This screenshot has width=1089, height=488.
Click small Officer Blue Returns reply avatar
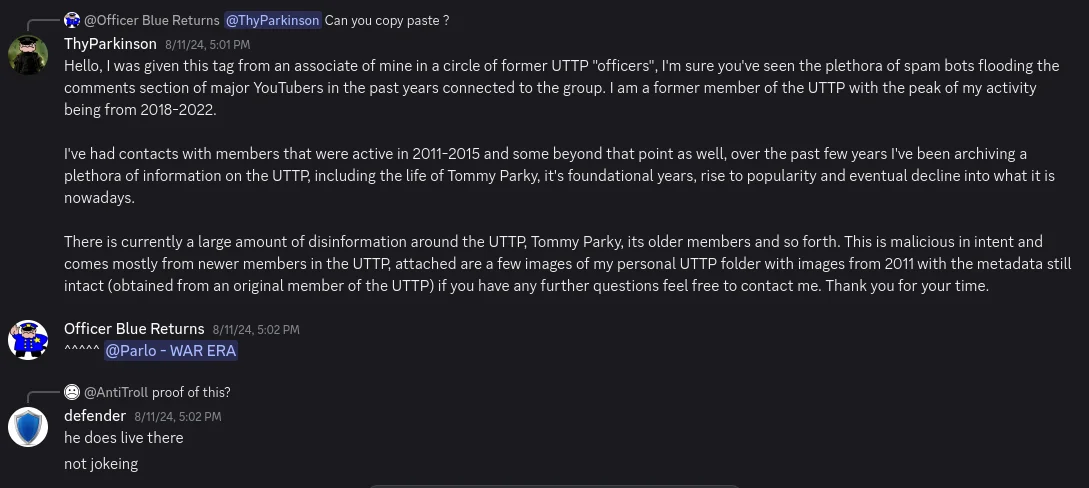(x=73, y=20)
